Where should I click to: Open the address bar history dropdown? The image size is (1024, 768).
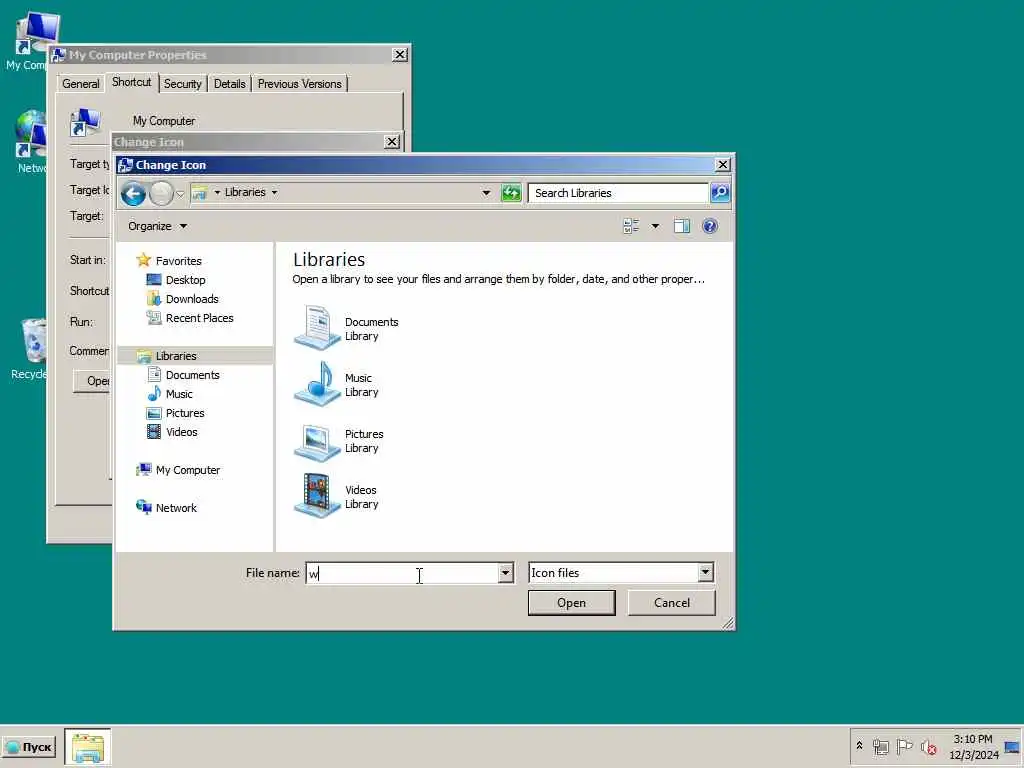[x=486, y=193]
